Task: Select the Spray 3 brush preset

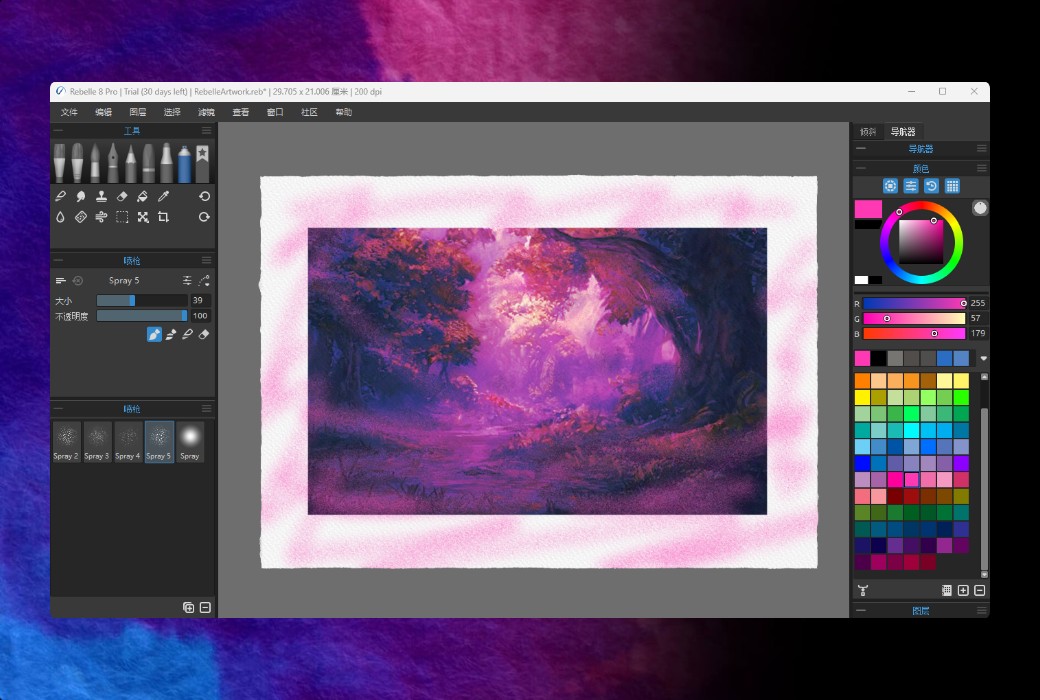Action: coord(97,440)
